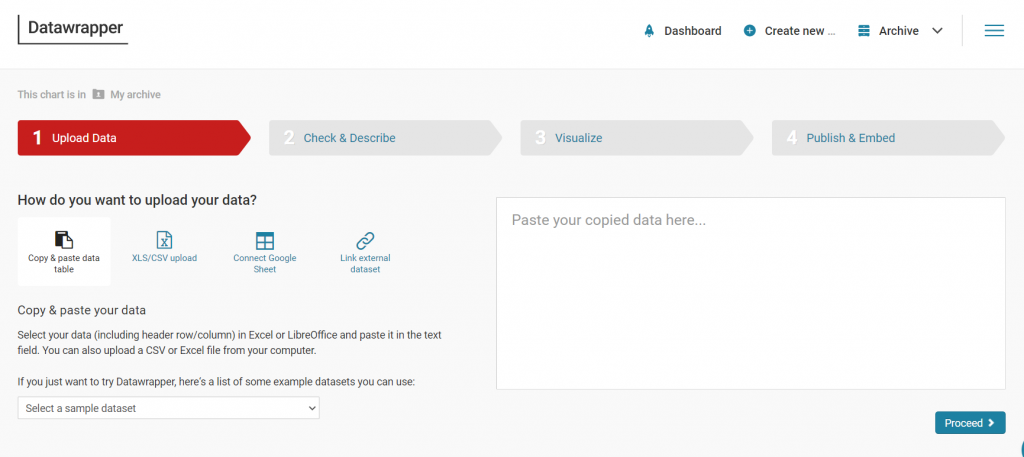Choose Link external dataset option
The height and width of the screenshot is (457, 1024).
(x=365, y=251)
